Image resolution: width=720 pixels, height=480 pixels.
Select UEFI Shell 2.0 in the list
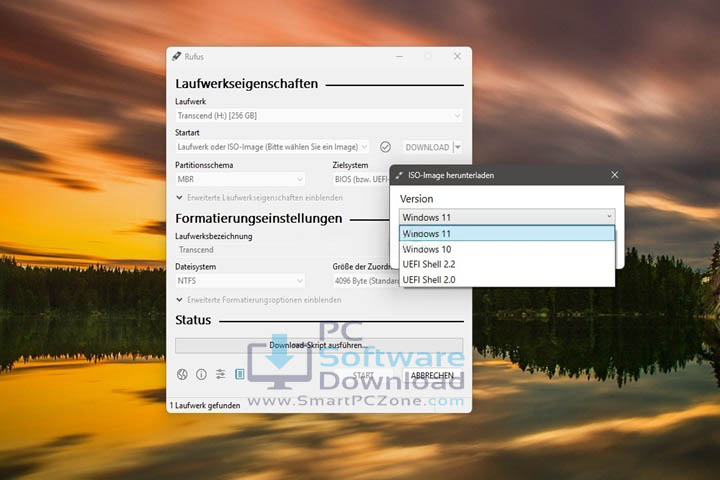pos(507,279)
